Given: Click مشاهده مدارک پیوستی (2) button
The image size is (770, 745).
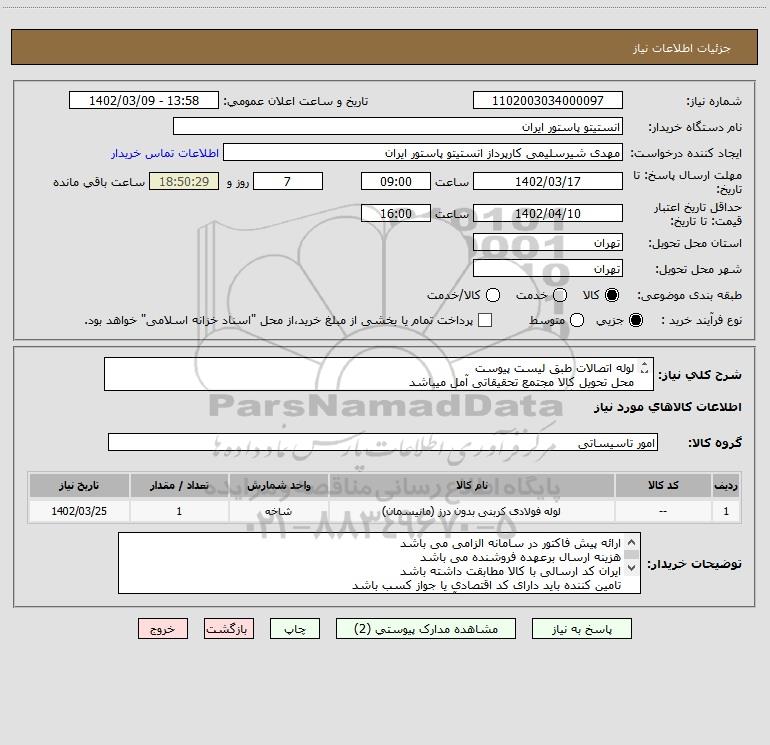Looking at the screenshot, I should click(x=426, y=629).
